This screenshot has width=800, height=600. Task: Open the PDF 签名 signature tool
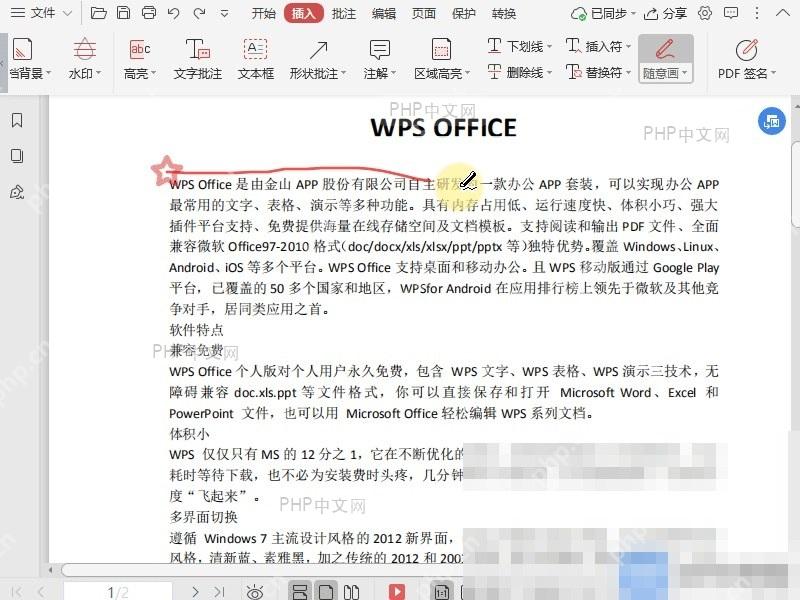point(746,59)
